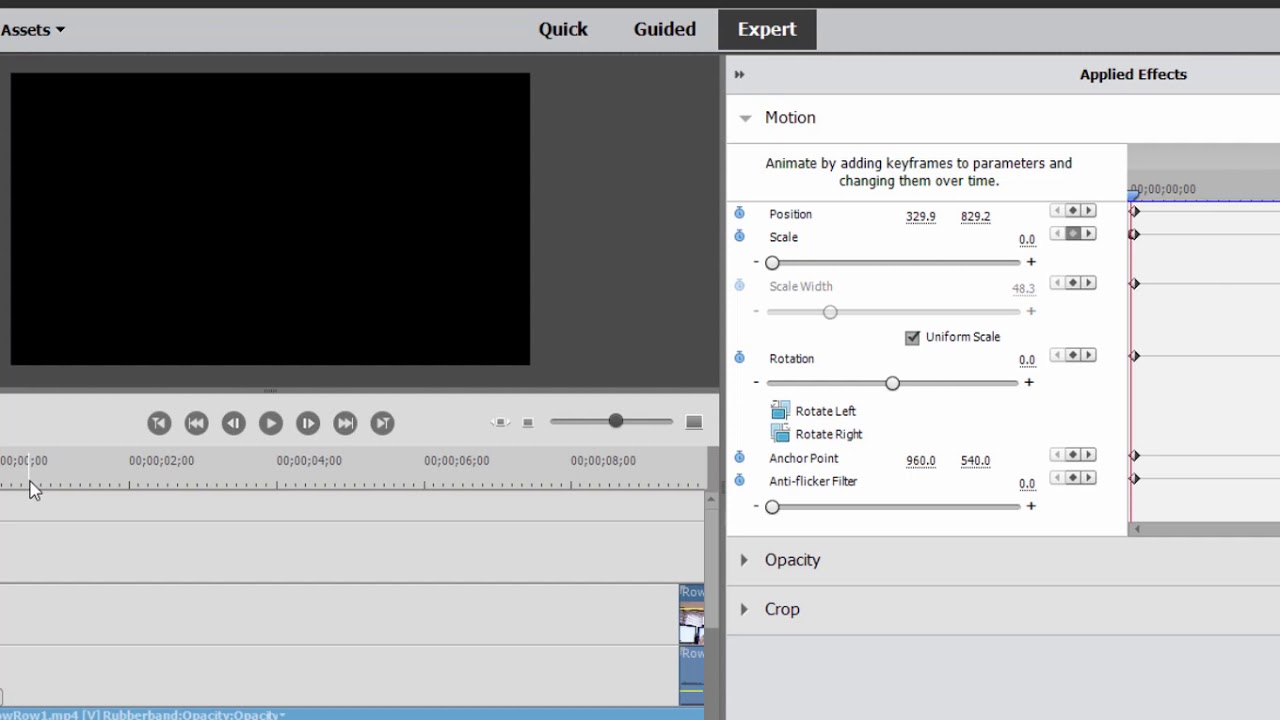1280x720 pixels.
Task: Toggle animation stopwatch for Position
Action: tap(739, 213)
